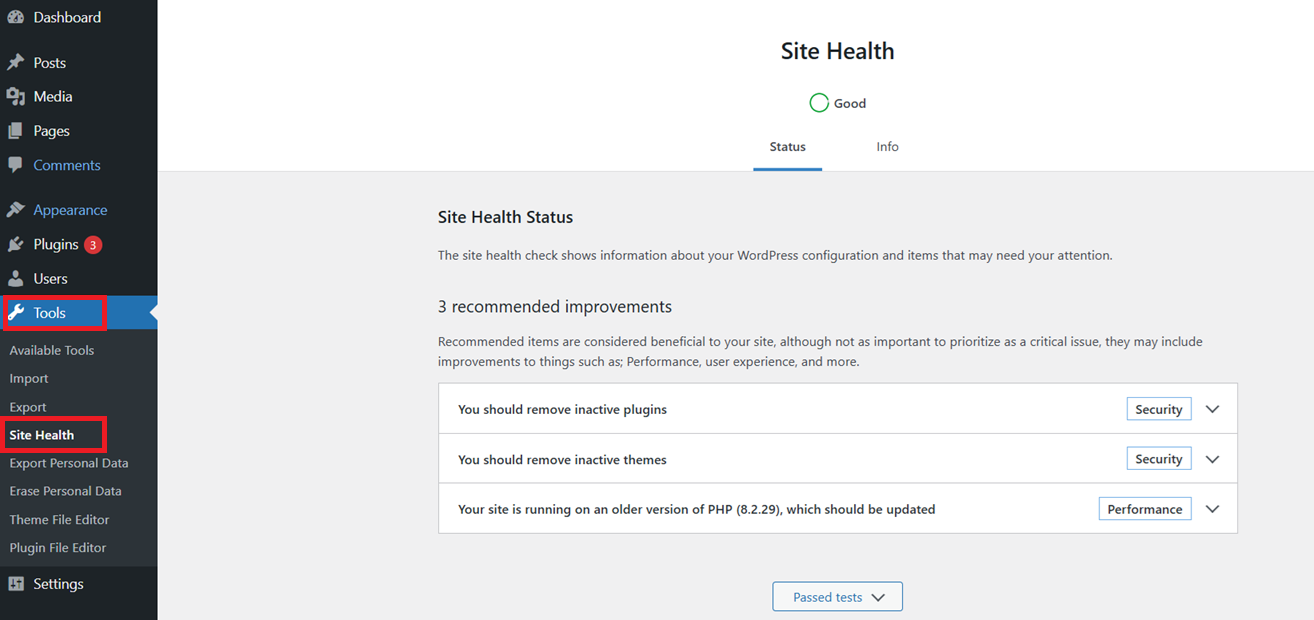This screenshot has width=1314, height=620.
Task: Select Site Health in Tools submenu
Action: coord(42,435)
